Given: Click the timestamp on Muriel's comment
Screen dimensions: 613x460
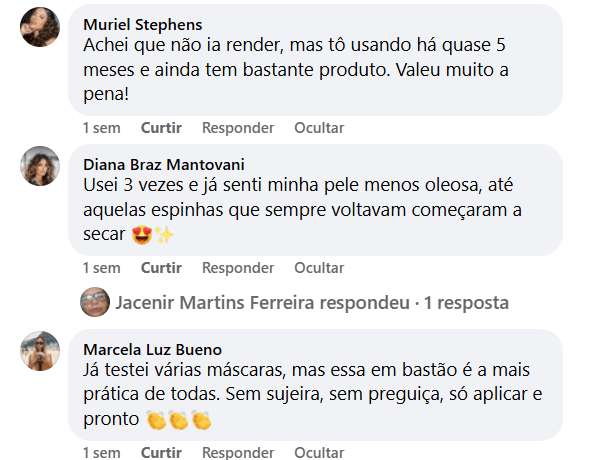Looking at the screenshot, I should pyautogui.click(x=101, y=128).
